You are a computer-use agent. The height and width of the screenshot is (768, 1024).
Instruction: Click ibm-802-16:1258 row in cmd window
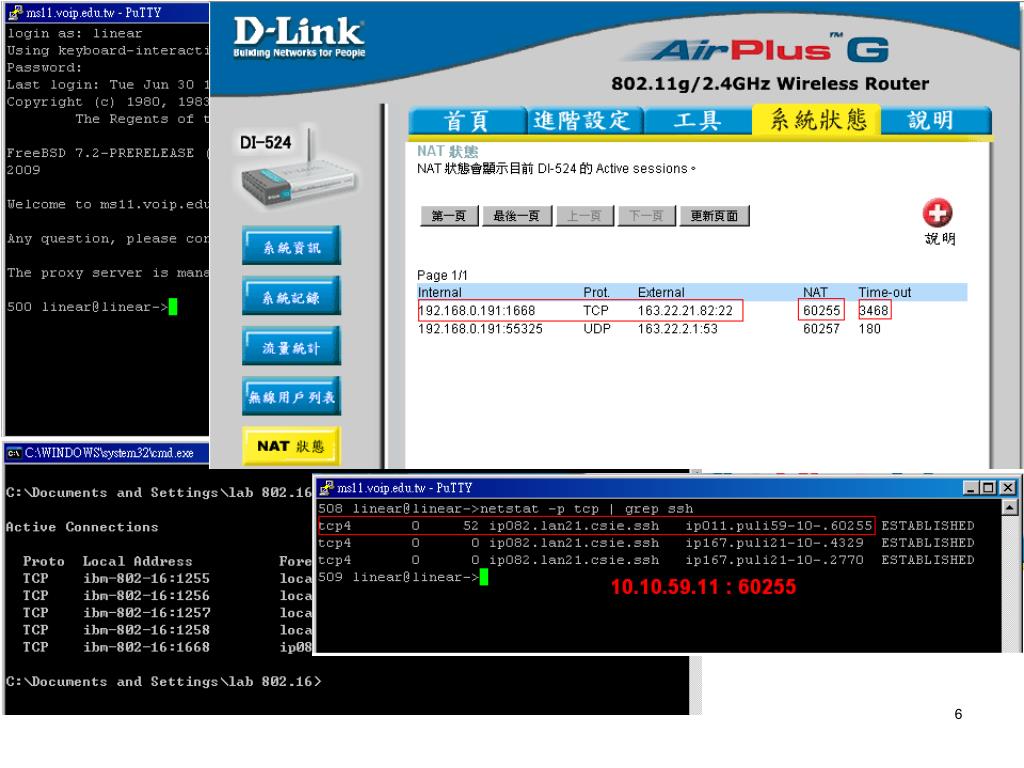[160, 630]
